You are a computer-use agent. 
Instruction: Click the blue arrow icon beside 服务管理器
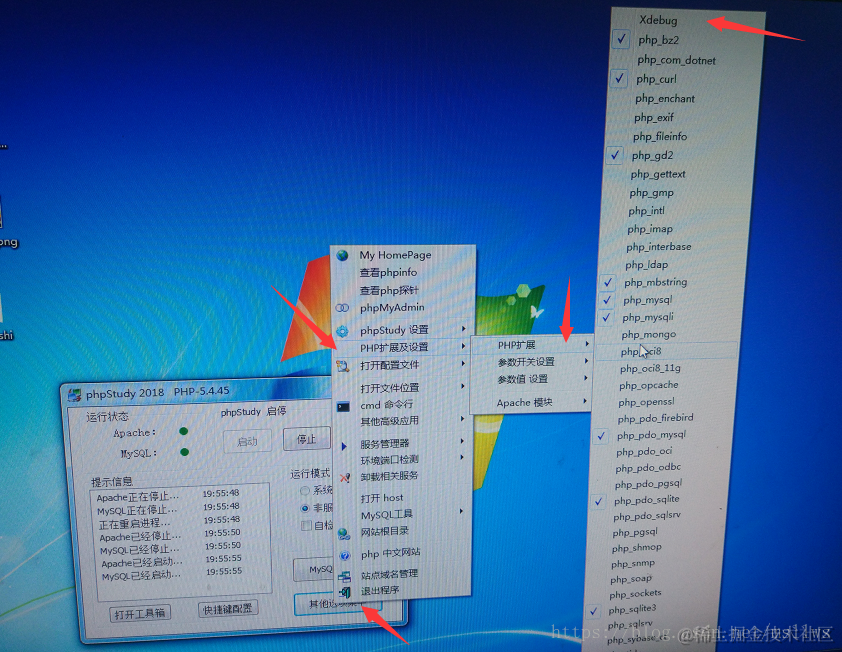coord(344,446)
